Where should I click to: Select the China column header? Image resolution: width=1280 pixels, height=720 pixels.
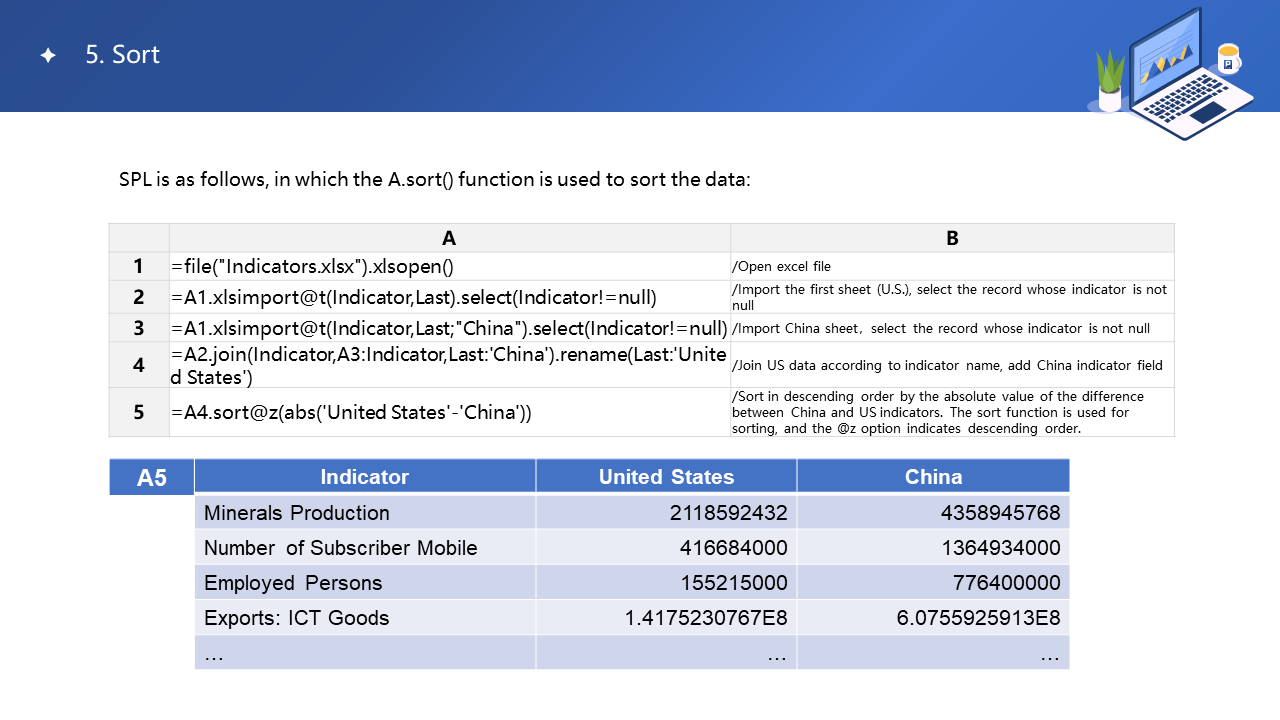point(933,477)
